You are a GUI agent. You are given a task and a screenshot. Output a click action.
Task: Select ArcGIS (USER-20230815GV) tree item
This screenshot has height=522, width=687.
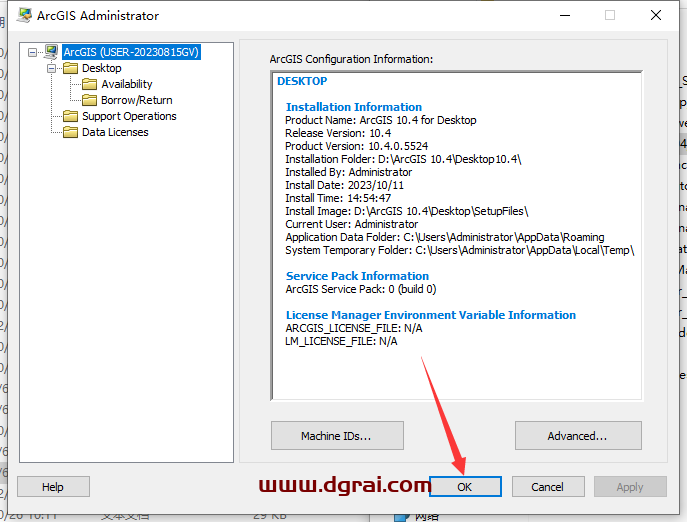[x=131, y=52]
